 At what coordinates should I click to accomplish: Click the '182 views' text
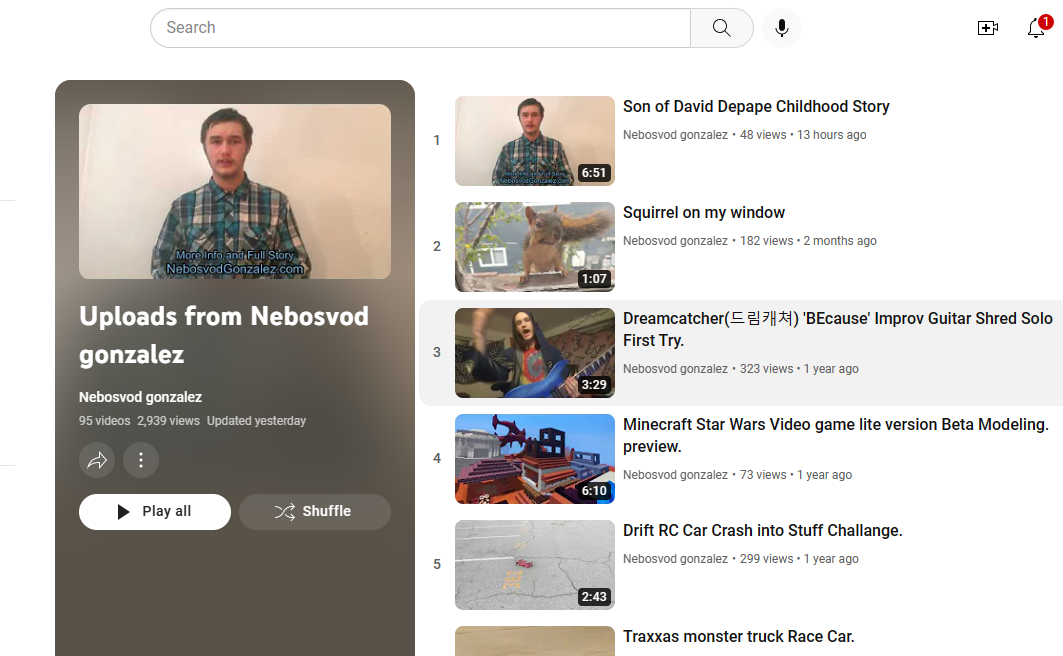pyautogui.click(x=766, y=241)
